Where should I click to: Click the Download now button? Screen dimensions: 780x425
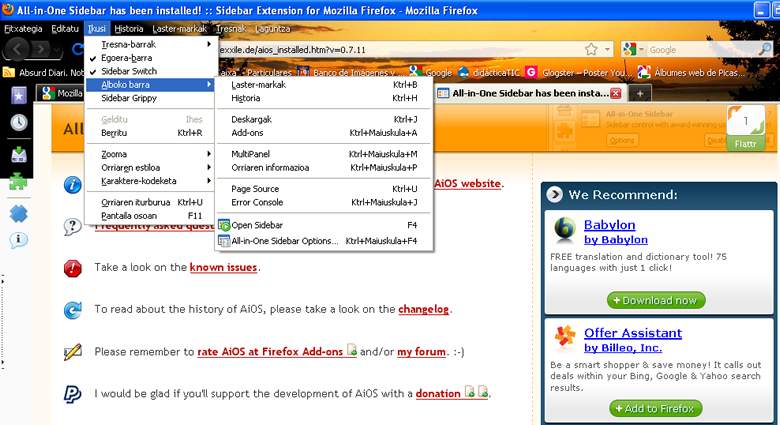(x=656, y=301)
